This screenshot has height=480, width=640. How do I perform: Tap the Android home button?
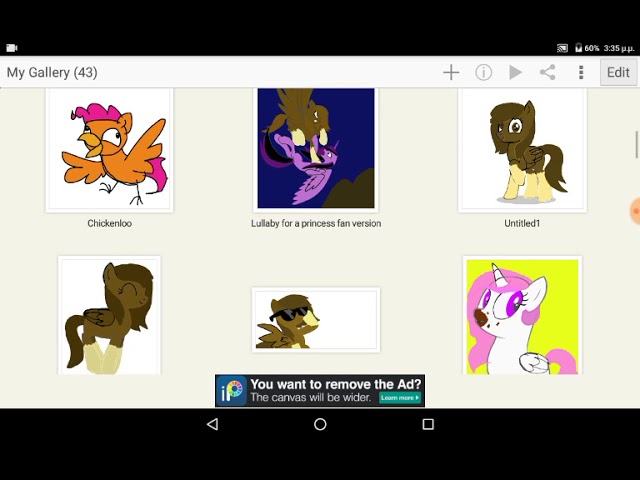[x=320, y=424]
